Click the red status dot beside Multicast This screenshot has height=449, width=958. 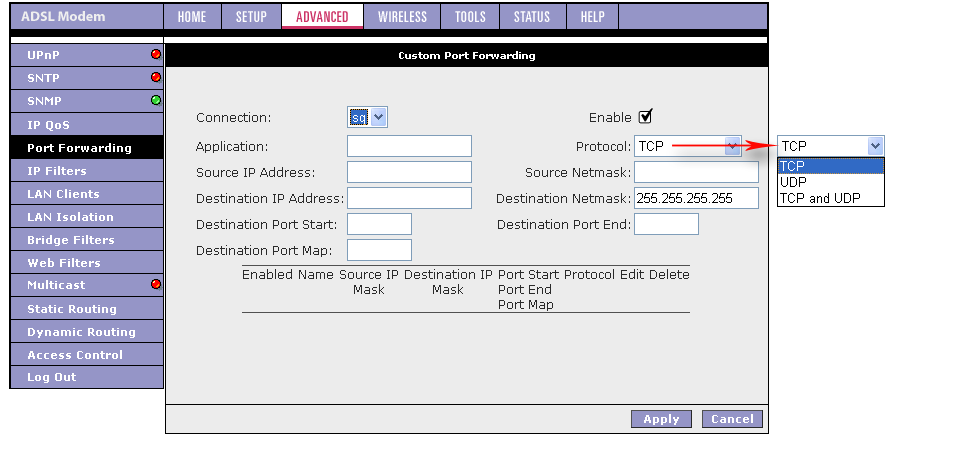point(156,284)
